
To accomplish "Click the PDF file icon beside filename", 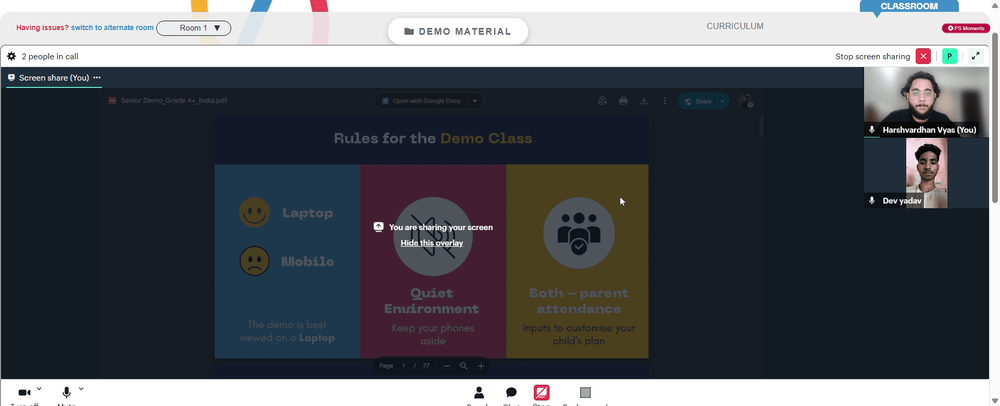I will [x=112, y=101].
